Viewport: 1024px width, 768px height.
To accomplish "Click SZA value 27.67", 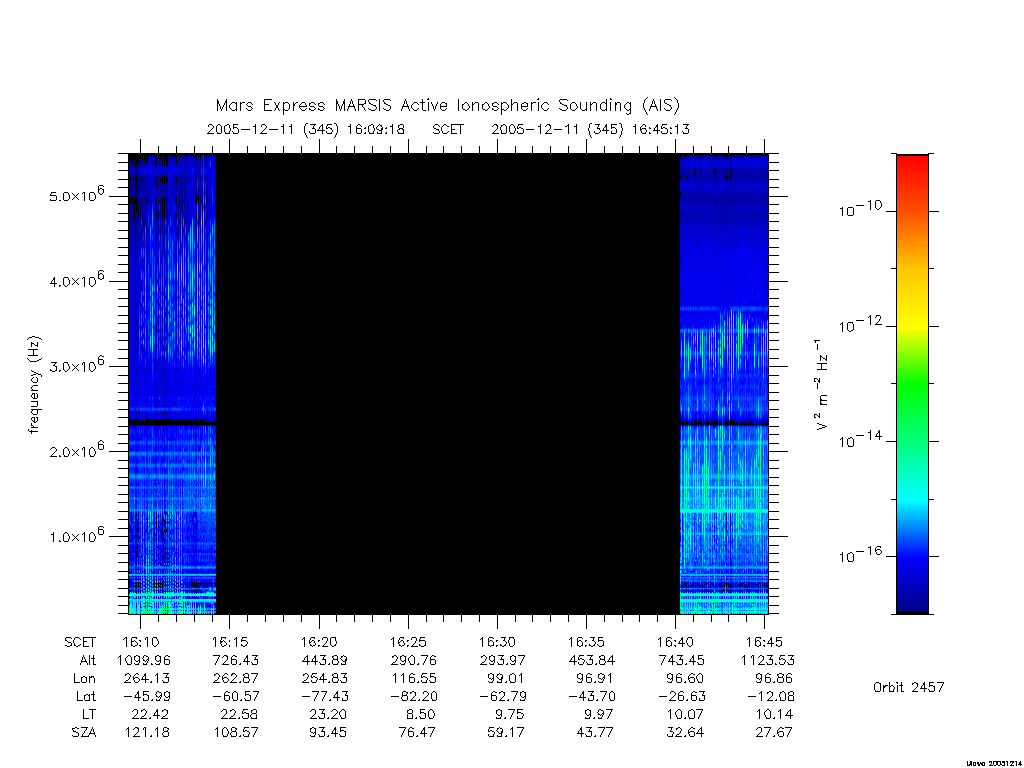I will (x=774, y=733).
